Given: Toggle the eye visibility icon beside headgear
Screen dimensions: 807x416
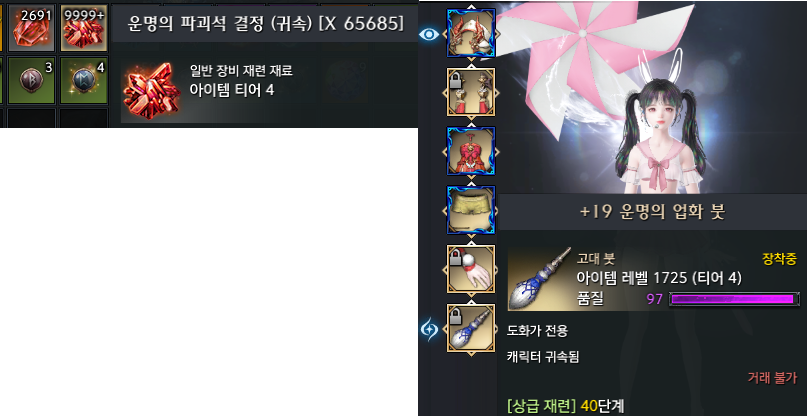Looking at the screenshot, I should point(429,34).
